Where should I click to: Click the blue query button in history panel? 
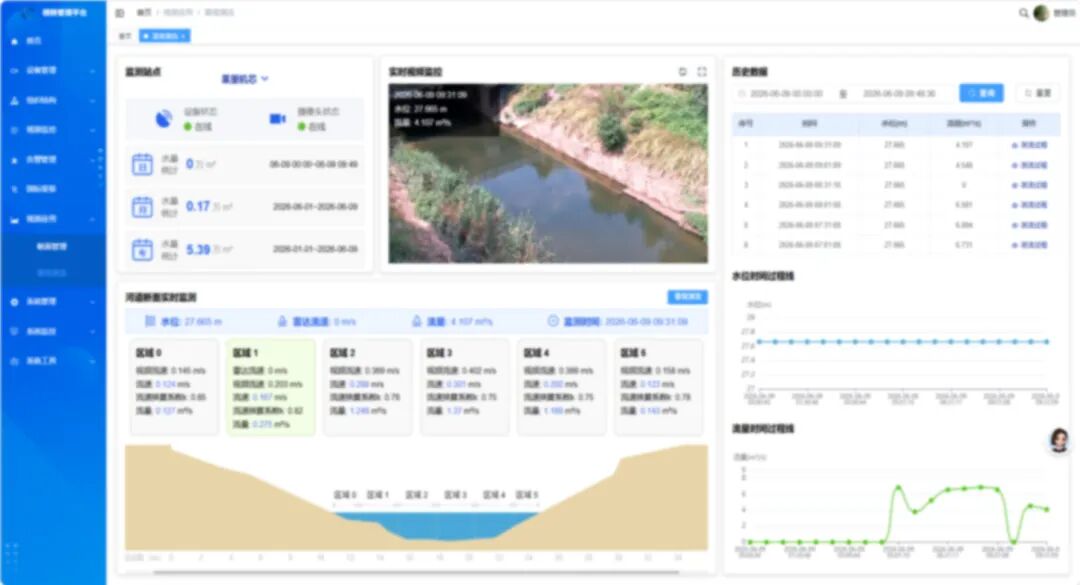click(981, 93)
